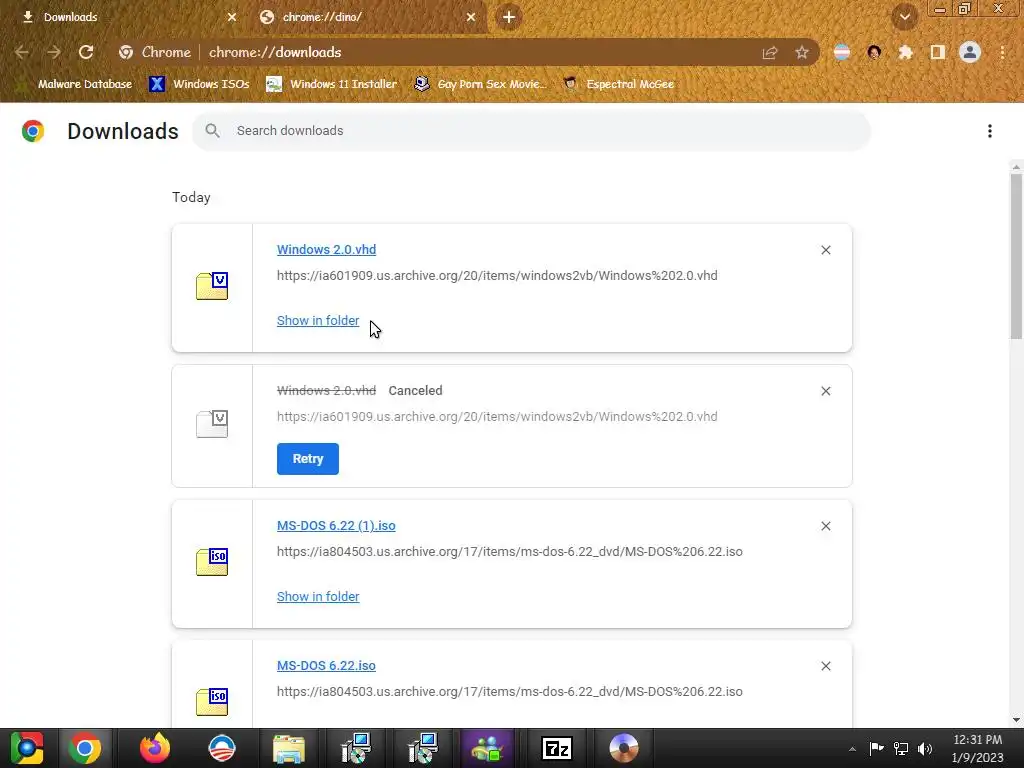This screenshot has height=768, width=1024.
Task: Open the Downloads page more actions menu
Action: tap(990, 131)
